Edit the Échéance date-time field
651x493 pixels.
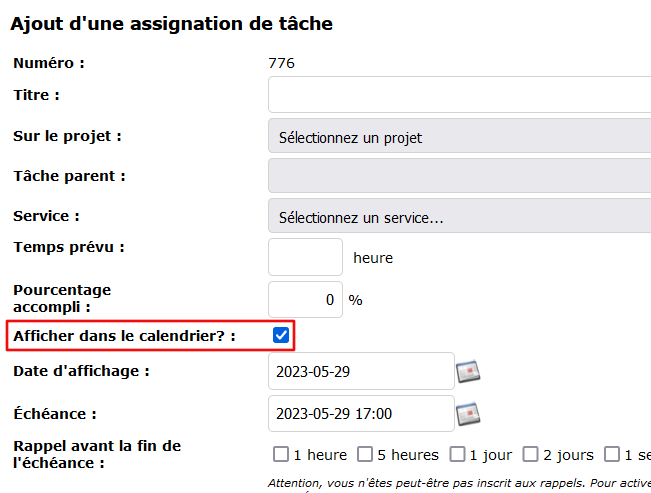pos(361,413)
